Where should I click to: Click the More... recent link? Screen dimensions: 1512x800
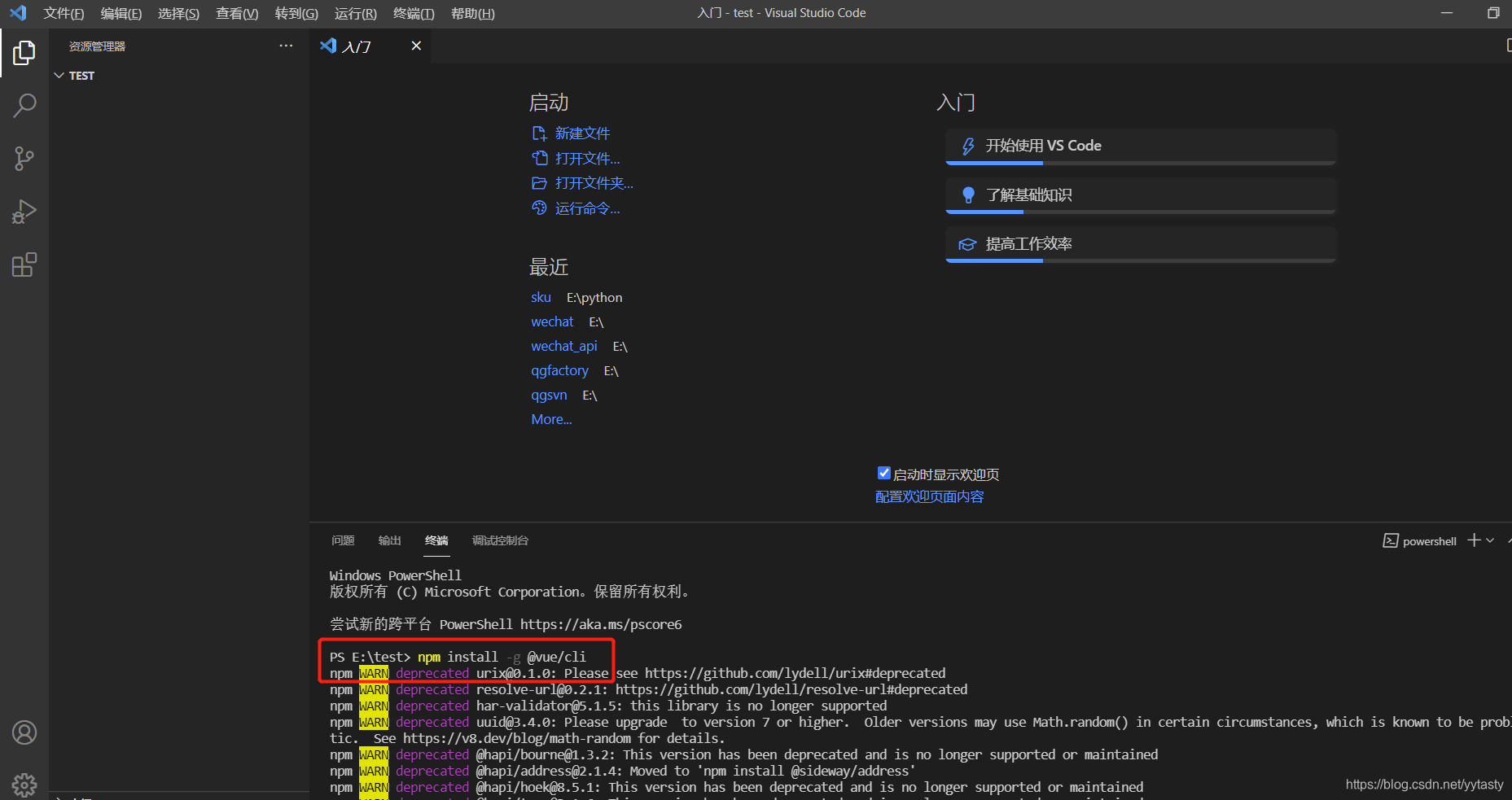(551, 419)
